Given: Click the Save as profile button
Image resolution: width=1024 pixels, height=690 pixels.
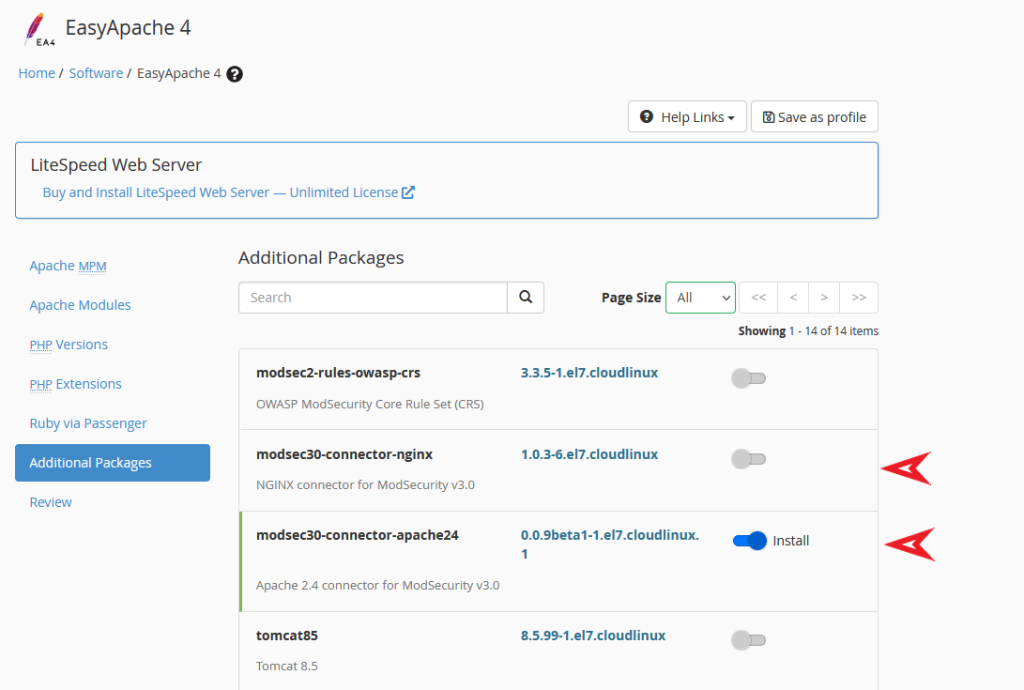Looking at the screenshot, I should point(814,117).
